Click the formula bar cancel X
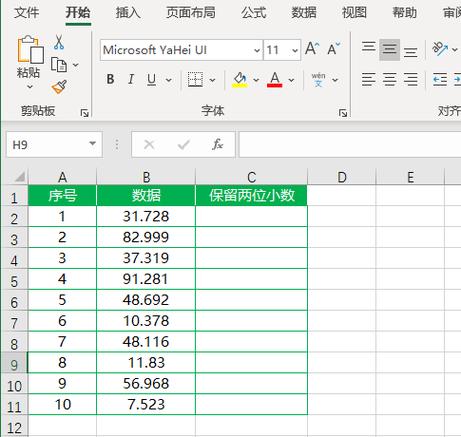Image resolution: width=461 pixels, height=437 pixels. click(149, 145)
